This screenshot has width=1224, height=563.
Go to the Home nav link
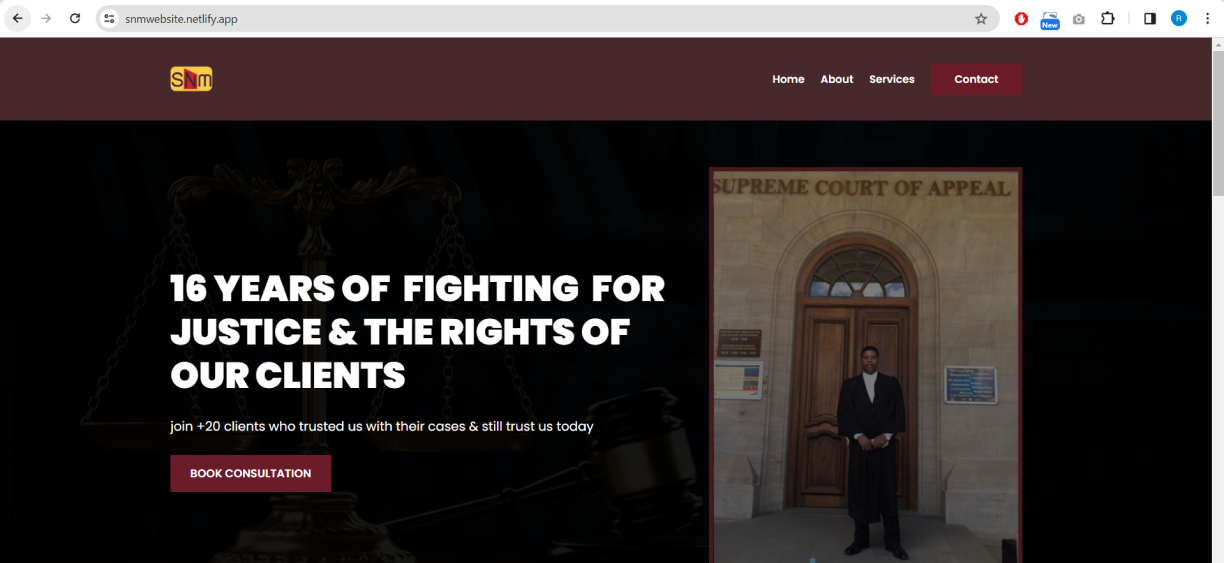coord(788,79)
